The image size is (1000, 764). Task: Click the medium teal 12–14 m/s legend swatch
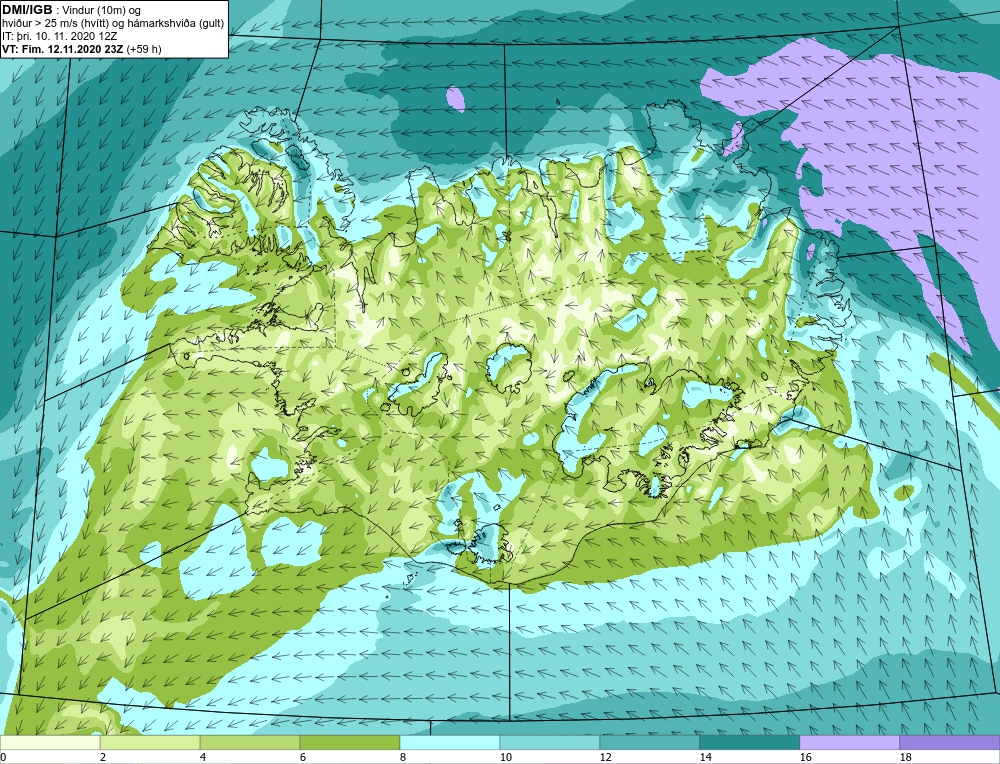650,743
